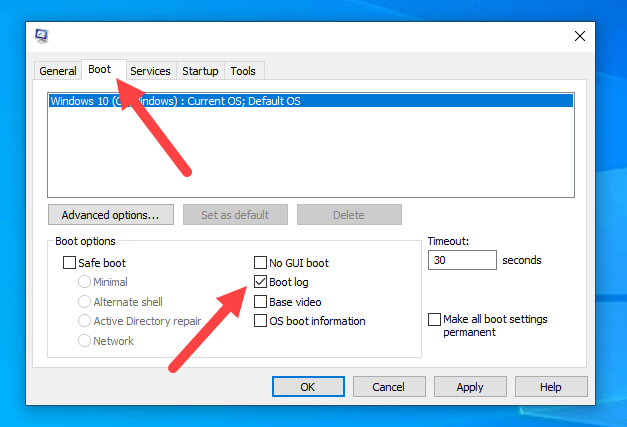Viewport: 627px width, 427px height.
Task: Click the Timeout seconds input field
Action: tap(462, 260)
